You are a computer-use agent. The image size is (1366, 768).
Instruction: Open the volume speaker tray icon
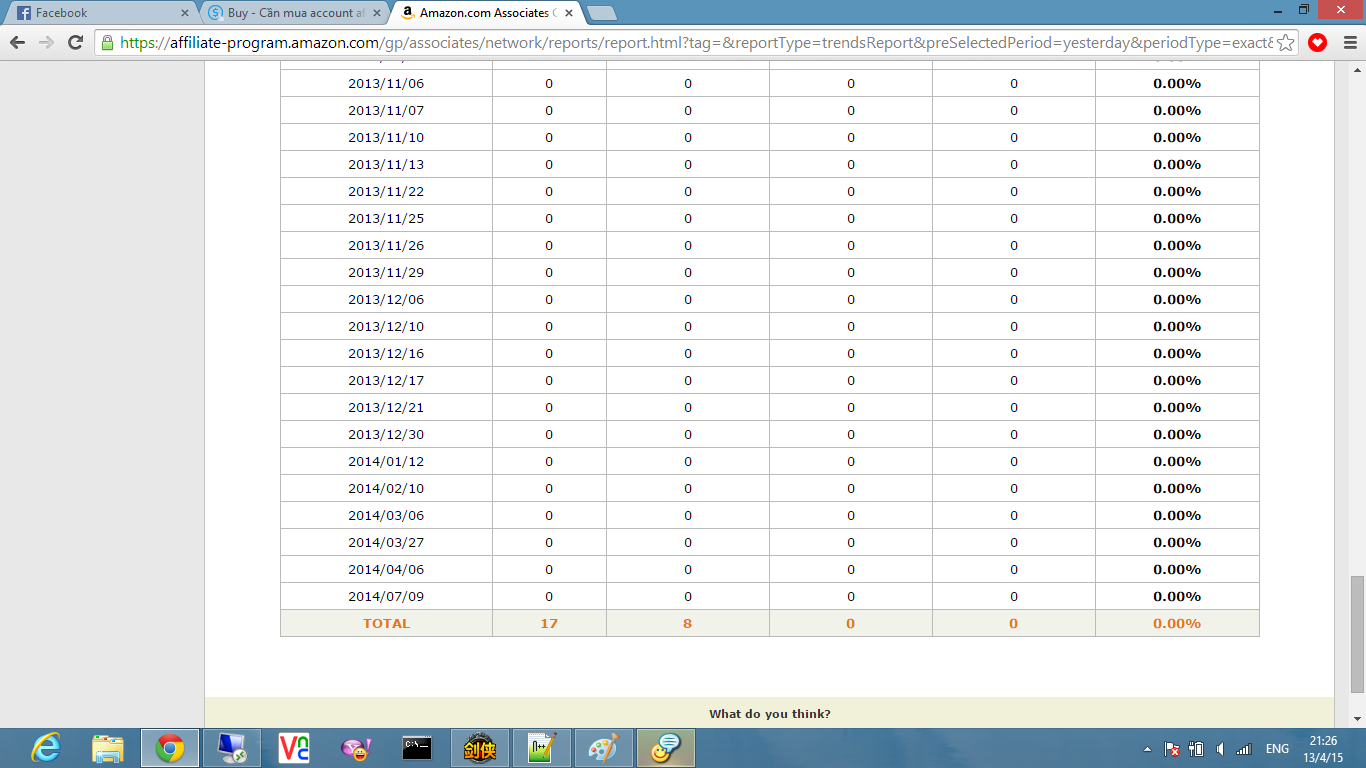coord(1220,749)
